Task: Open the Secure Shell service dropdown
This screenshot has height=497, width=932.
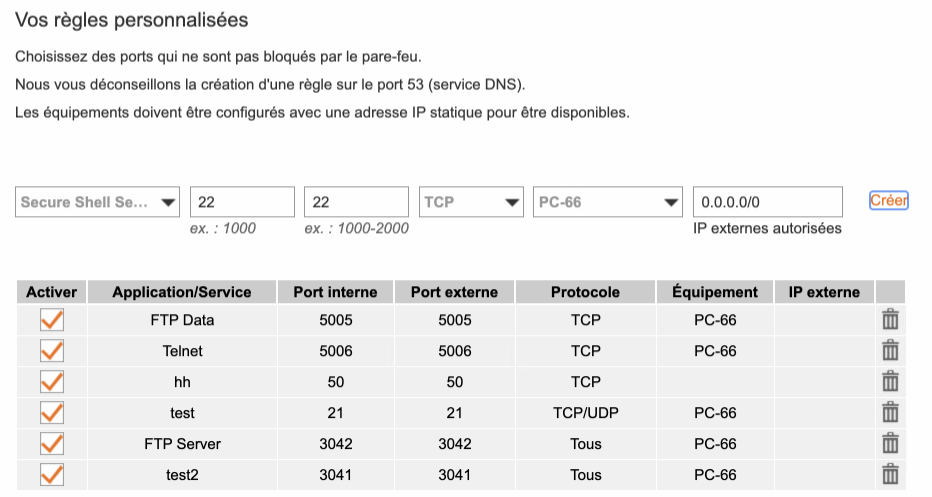Action: pos(98,202)
